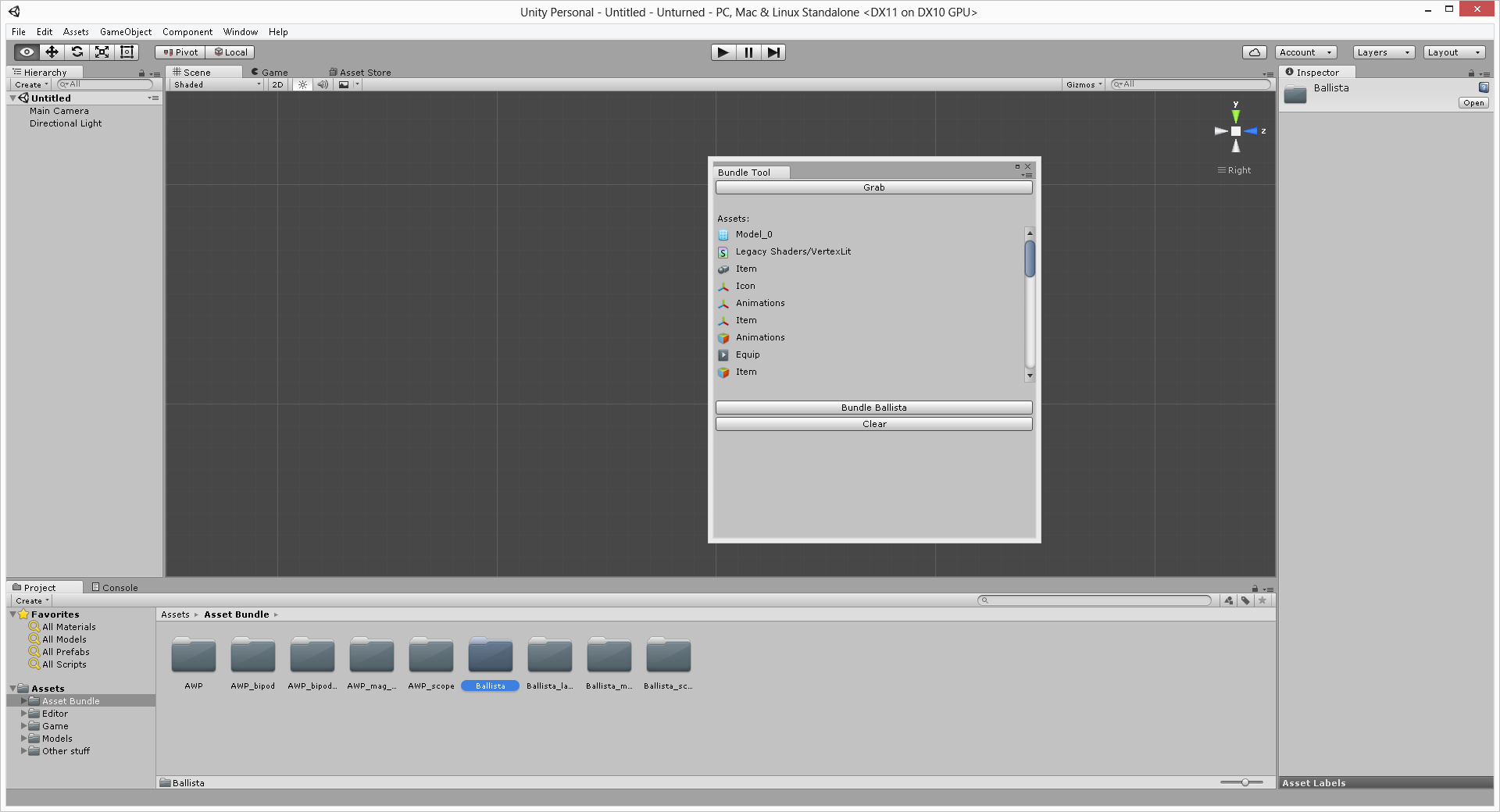Select Main Camera in Hierarchy
Viewport: 1500px width, 812px height.
pyautogui.click(x=59, y=111)
